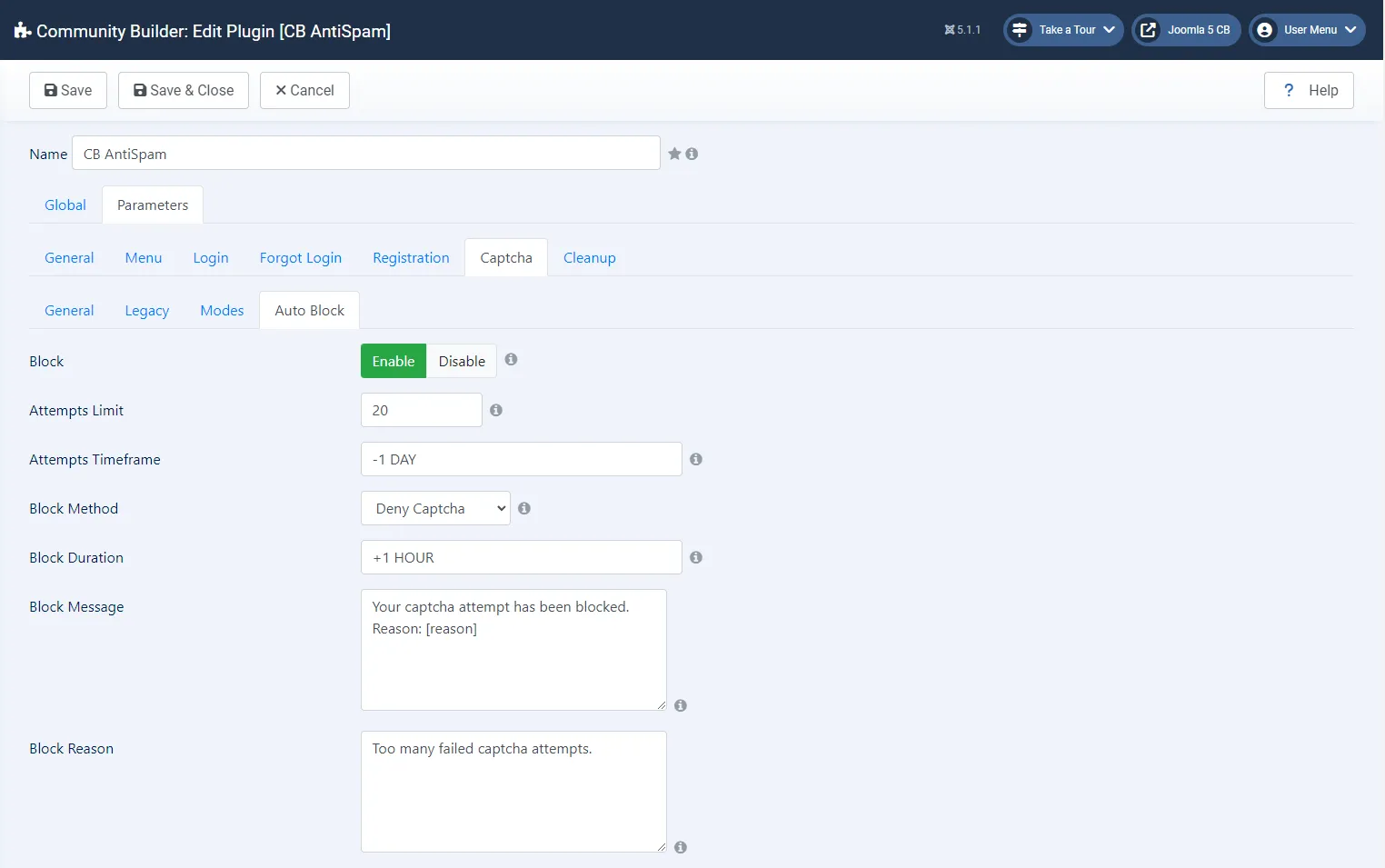Click inside the Block Reason textarea

[513, 792]
